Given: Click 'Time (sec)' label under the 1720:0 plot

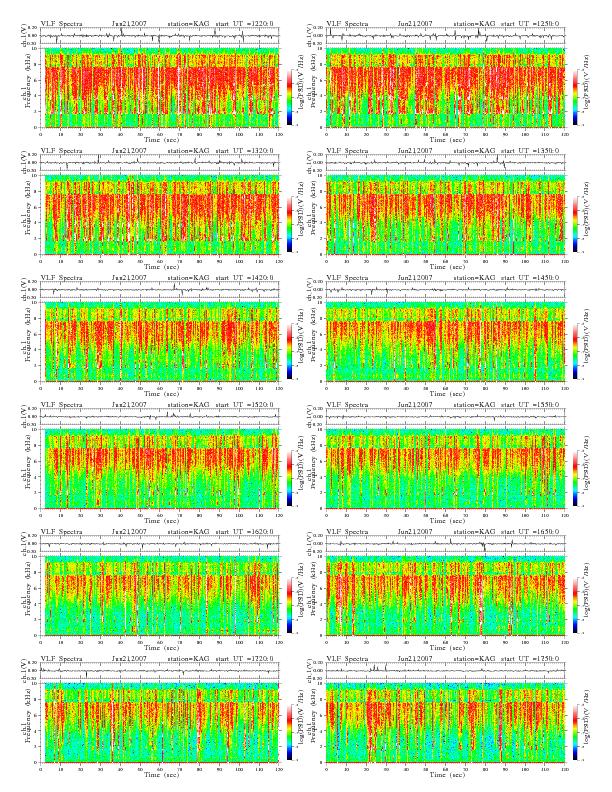Looking at the screenshot, I should point(160,774).
